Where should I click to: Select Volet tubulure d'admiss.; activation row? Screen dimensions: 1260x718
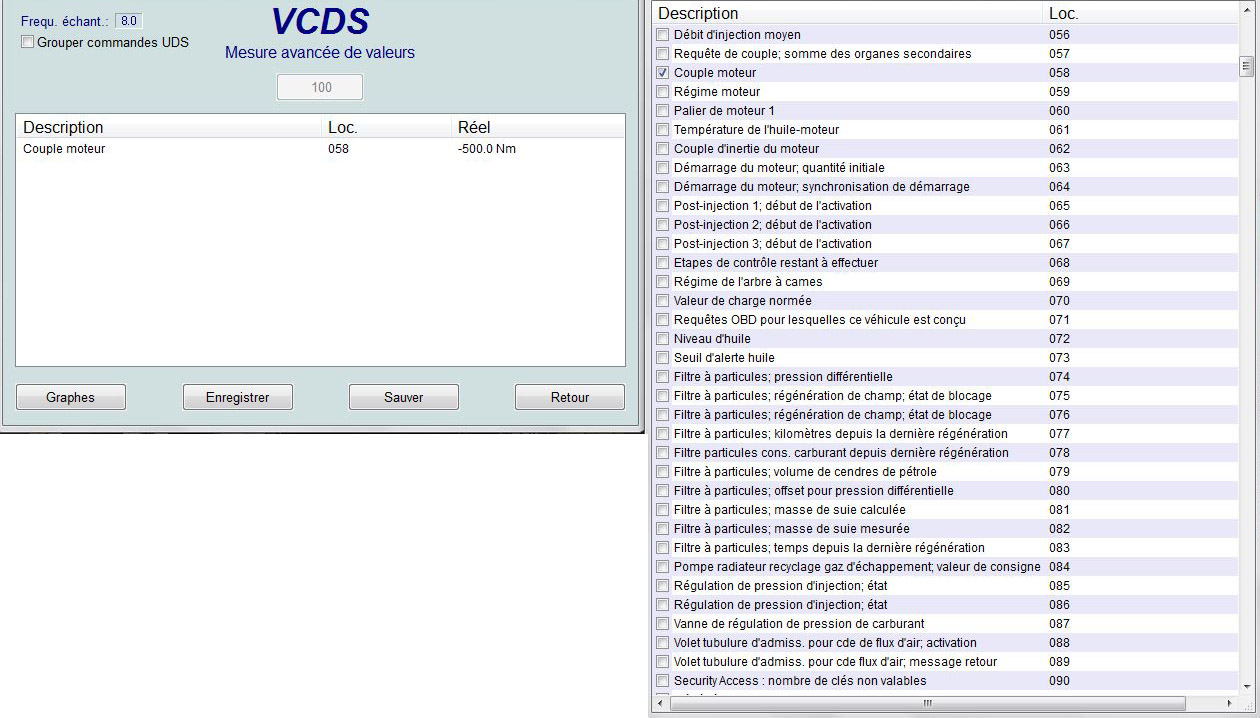pyautogui.click(x=945, y=643)
